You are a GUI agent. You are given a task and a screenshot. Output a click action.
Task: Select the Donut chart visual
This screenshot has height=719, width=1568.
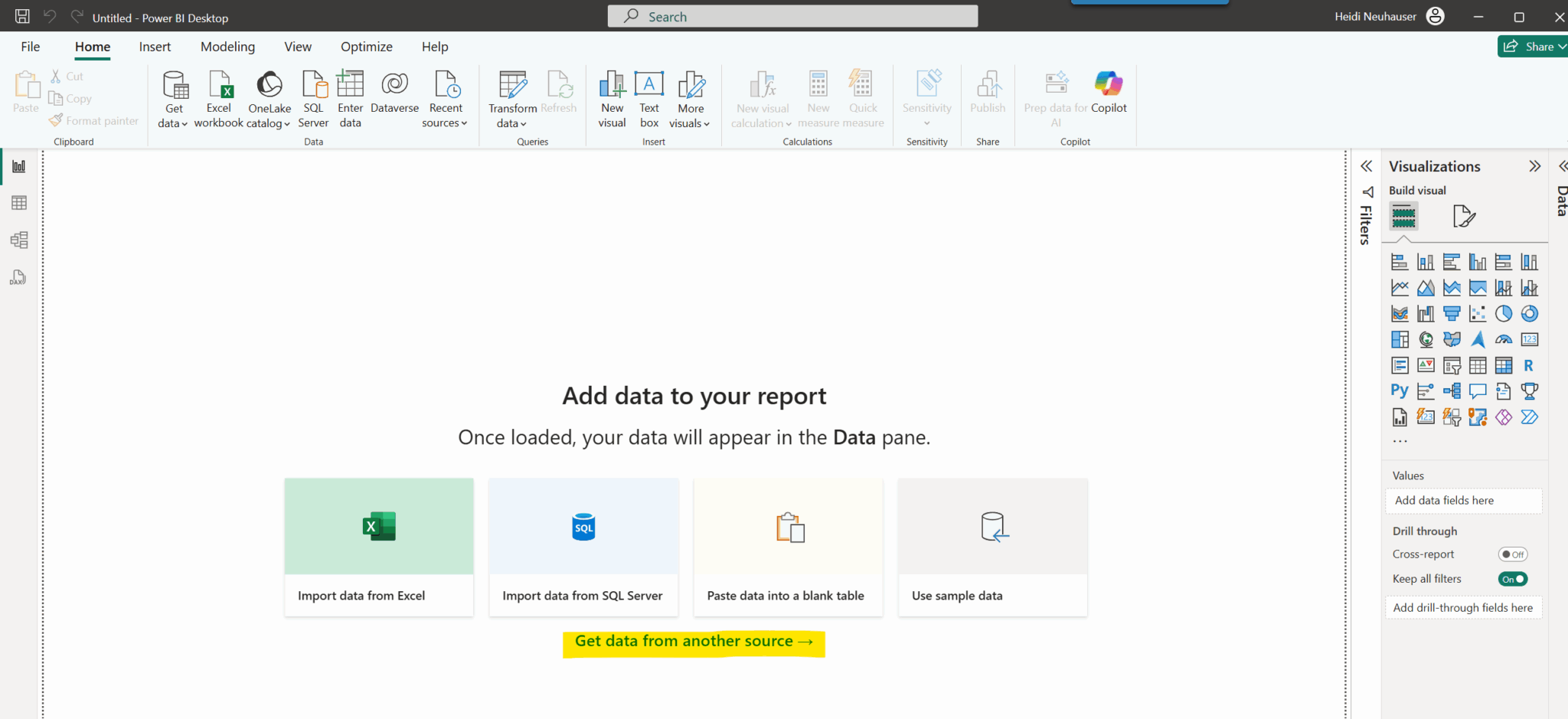1530,313
